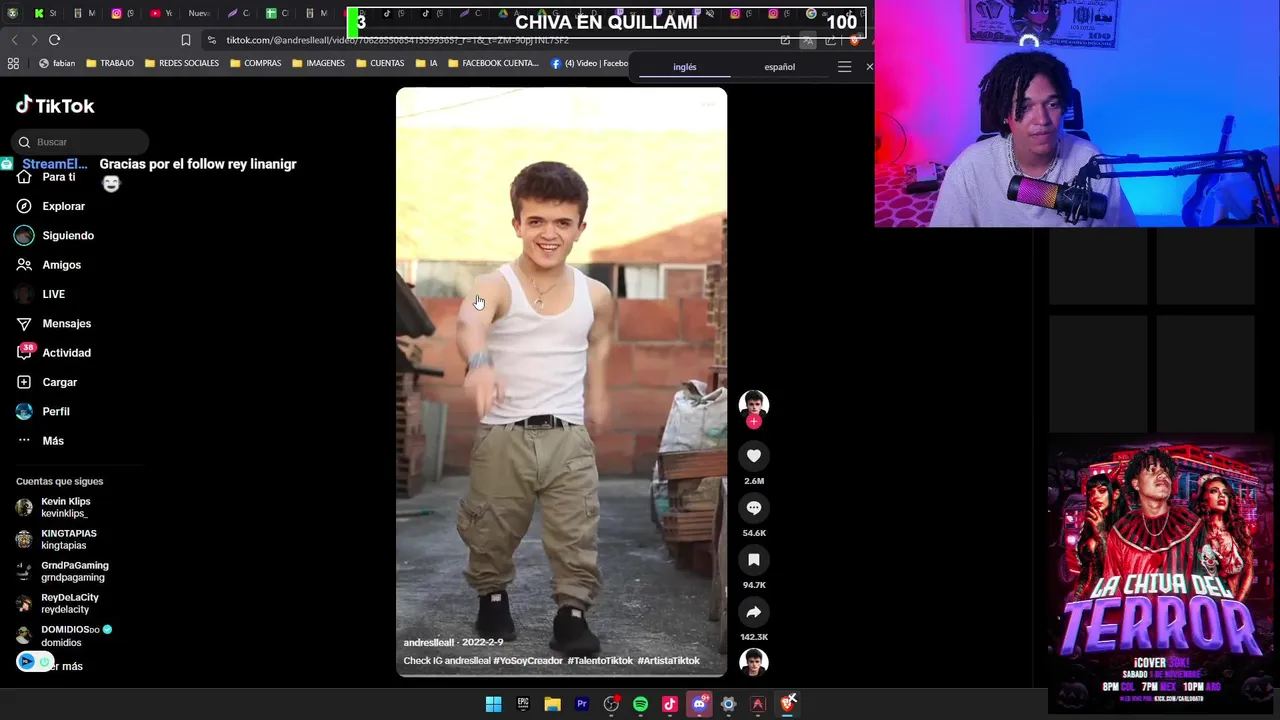This screenshot has height=720, width=1280.
Task: Open Facebook Video bookmark
Action: 589,63
